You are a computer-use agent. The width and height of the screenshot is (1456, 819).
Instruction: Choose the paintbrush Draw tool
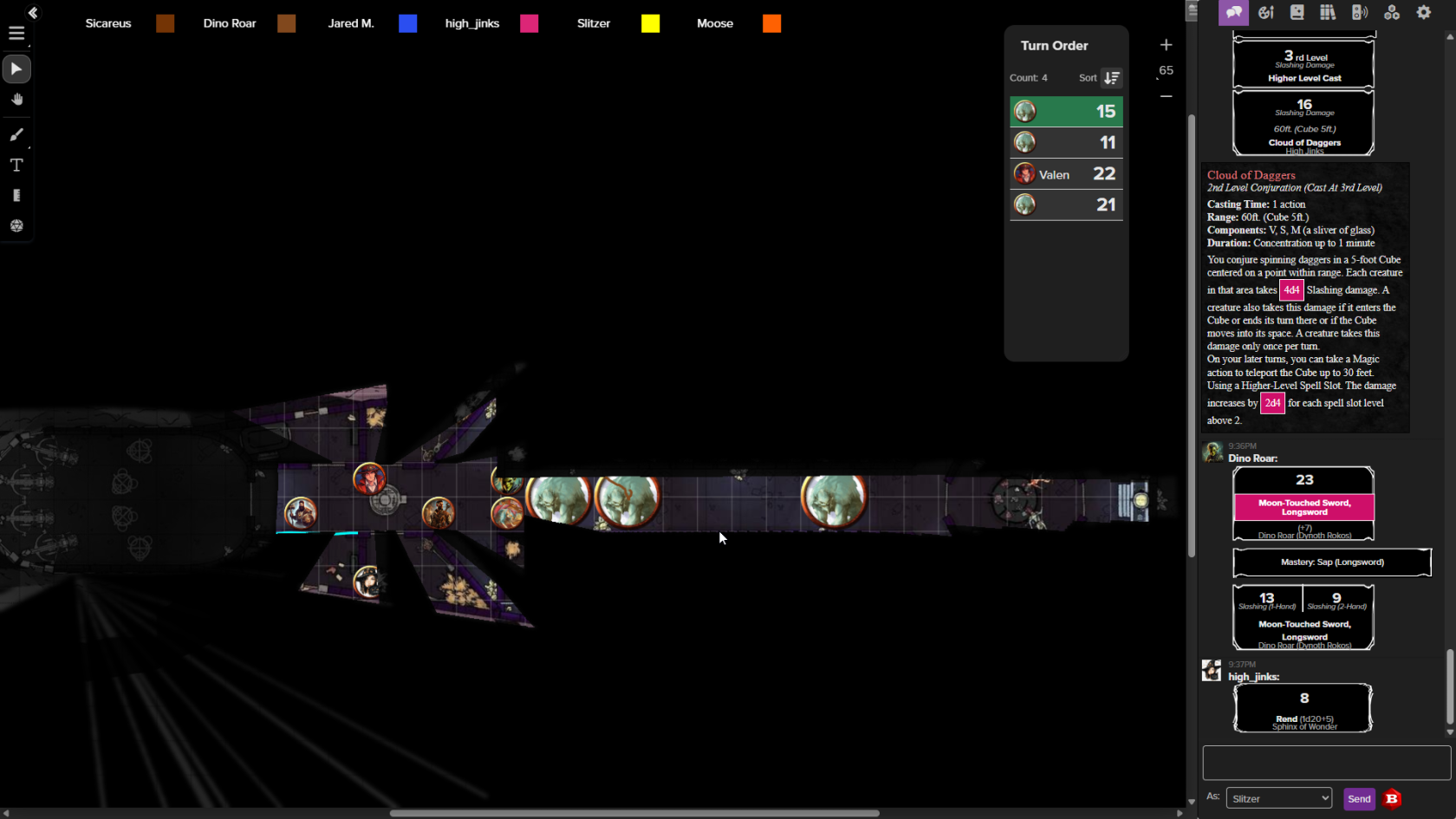16,134
